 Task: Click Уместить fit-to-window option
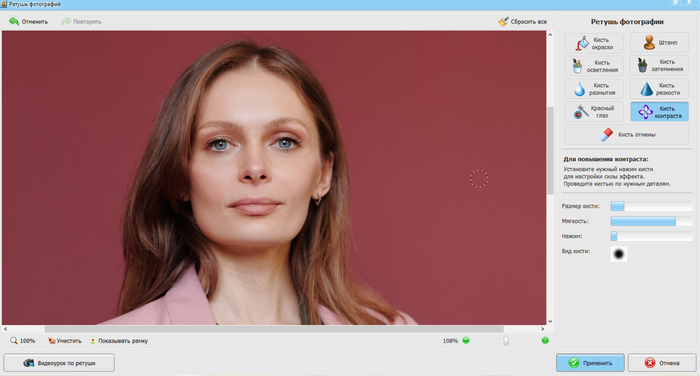(65, 341)
